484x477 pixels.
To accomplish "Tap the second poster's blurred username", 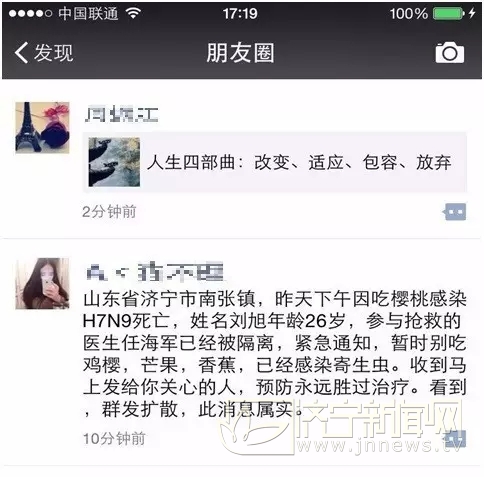I will [154, 272].
